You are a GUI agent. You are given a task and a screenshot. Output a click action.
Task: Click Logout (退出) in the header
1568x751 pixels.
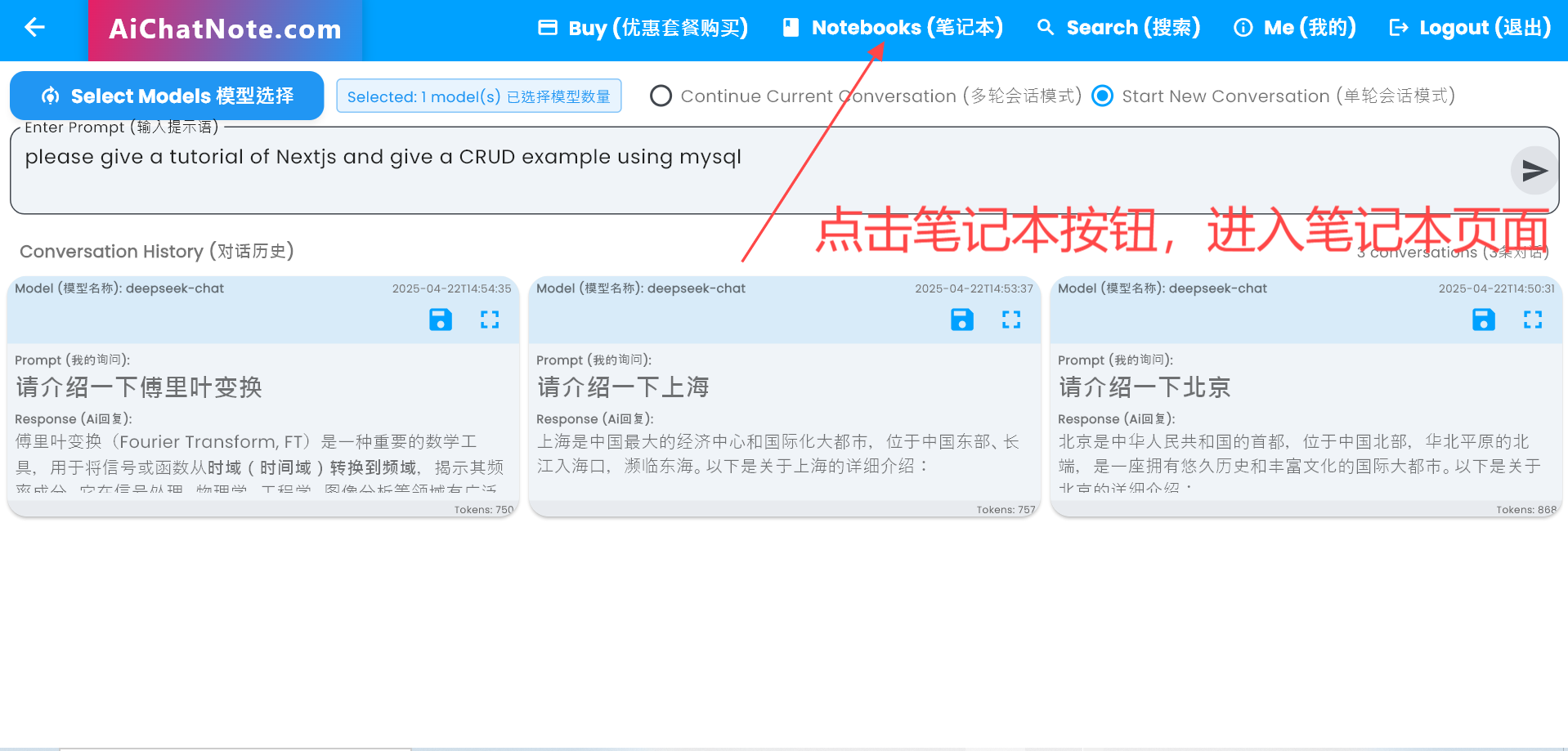(x=1470, y=28)
